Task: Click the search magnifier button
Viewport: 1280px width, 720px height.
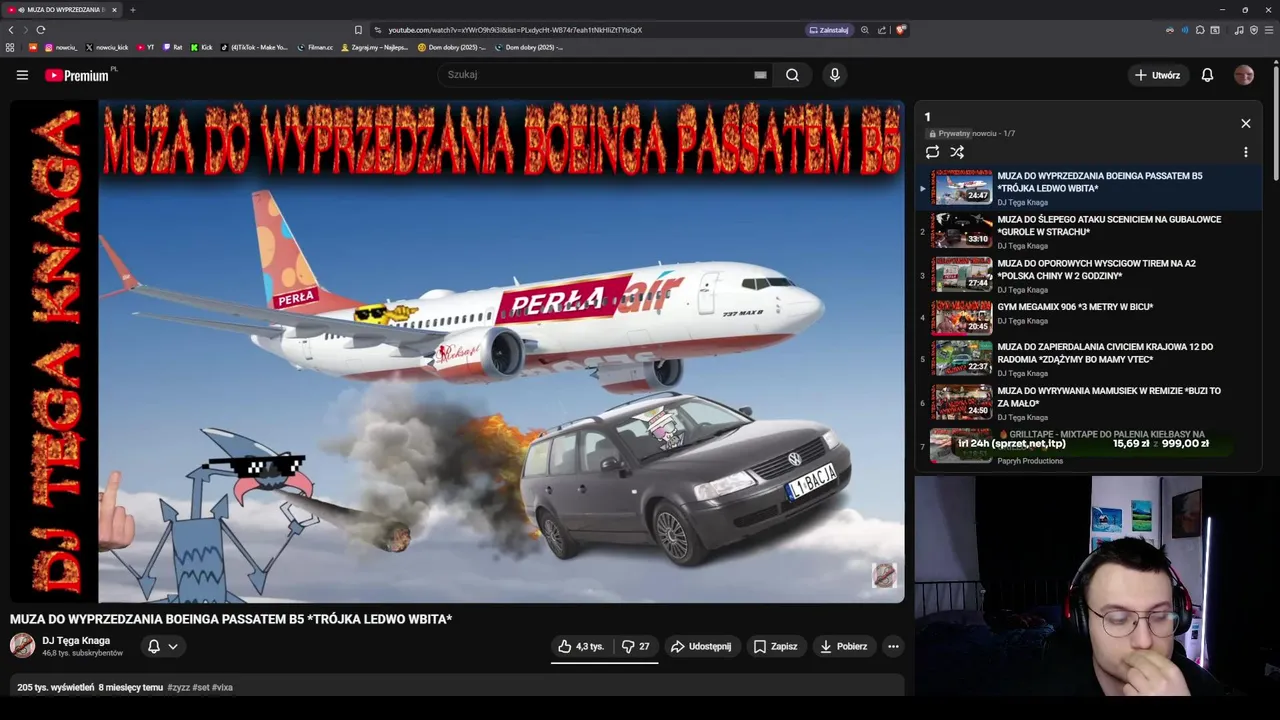Action: click(792, 75)
